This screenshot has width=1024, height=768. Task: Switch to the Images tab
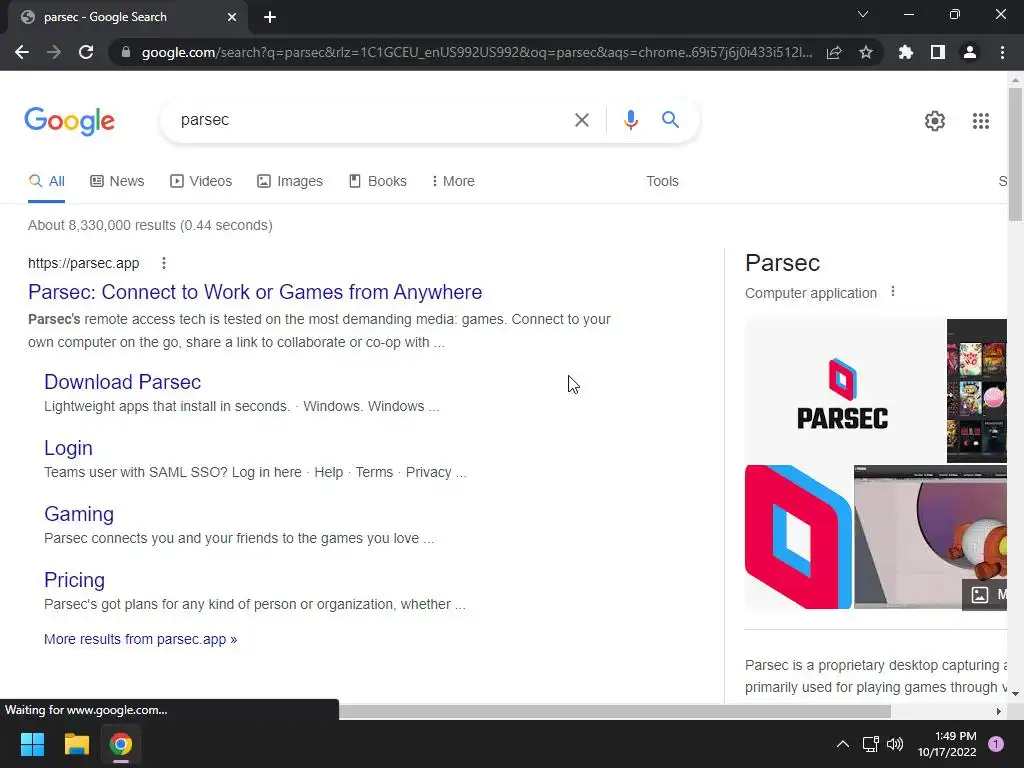(x=290, y=182)
